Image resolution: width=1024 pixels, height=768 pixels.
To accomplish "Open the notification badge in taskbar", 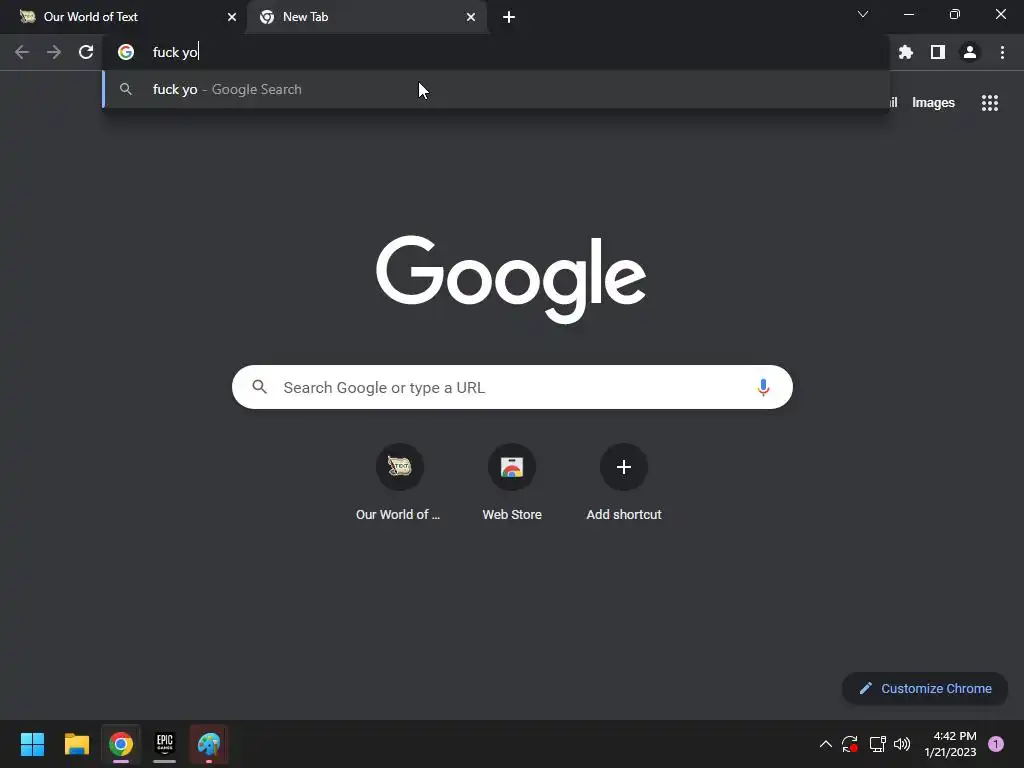I will [x=996, y=744].
